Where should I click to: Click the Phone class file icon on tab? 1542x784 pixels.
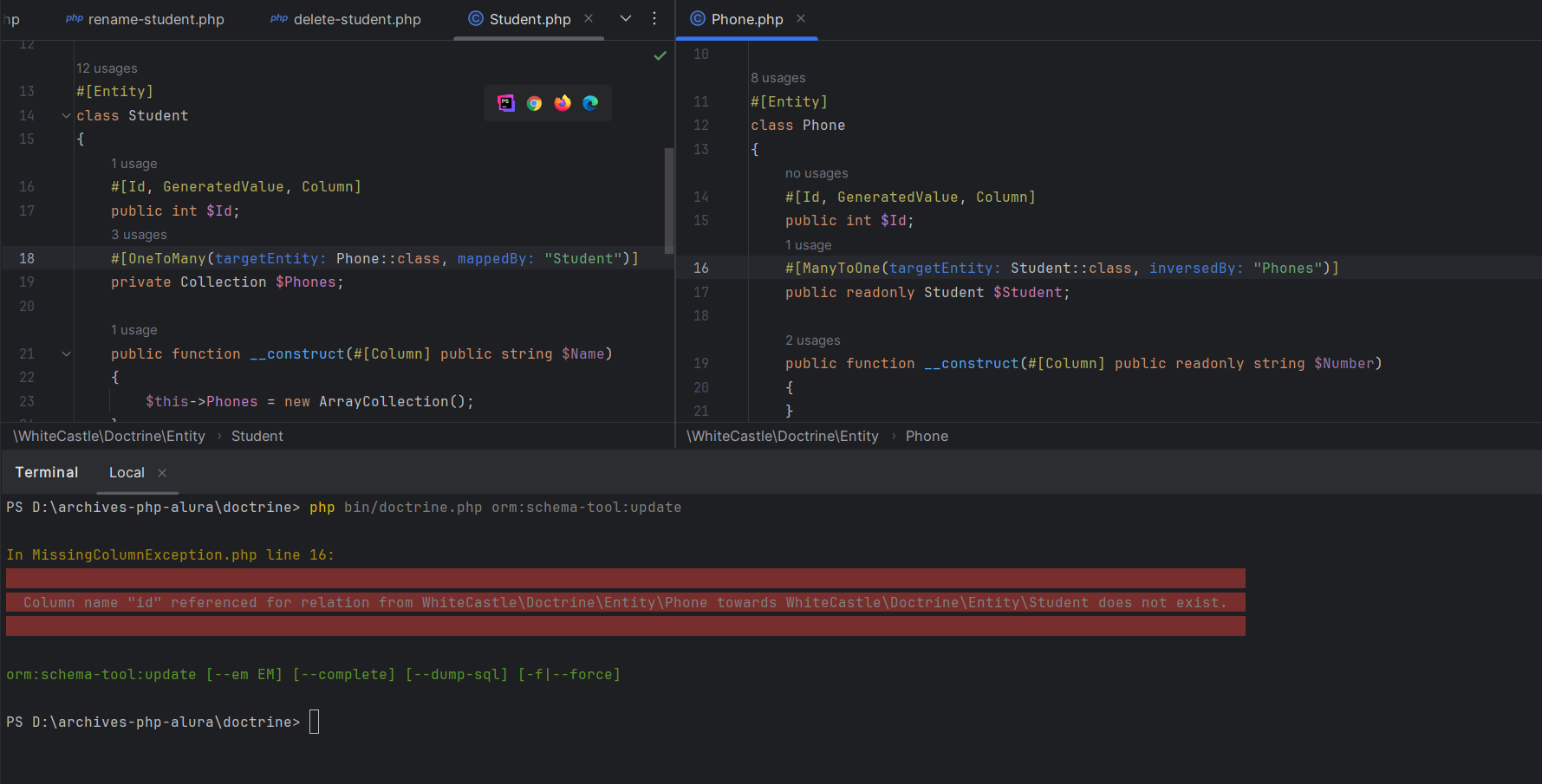click(x=698, y=18)
